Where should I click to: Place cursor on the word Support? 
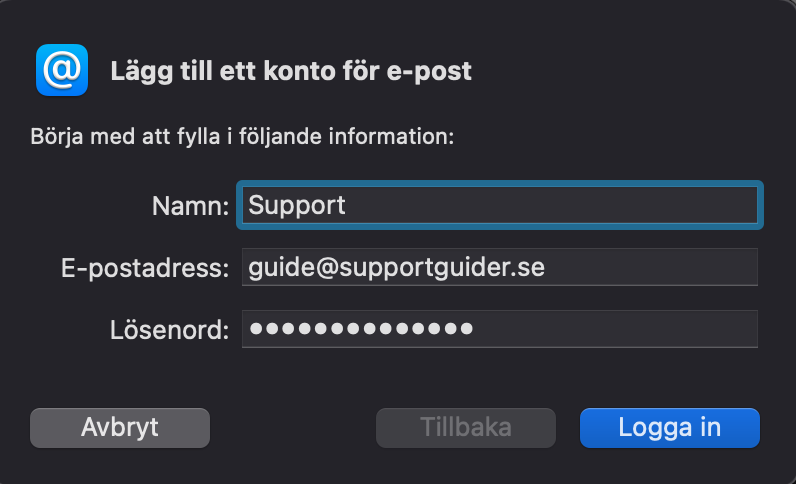(297, 206)
